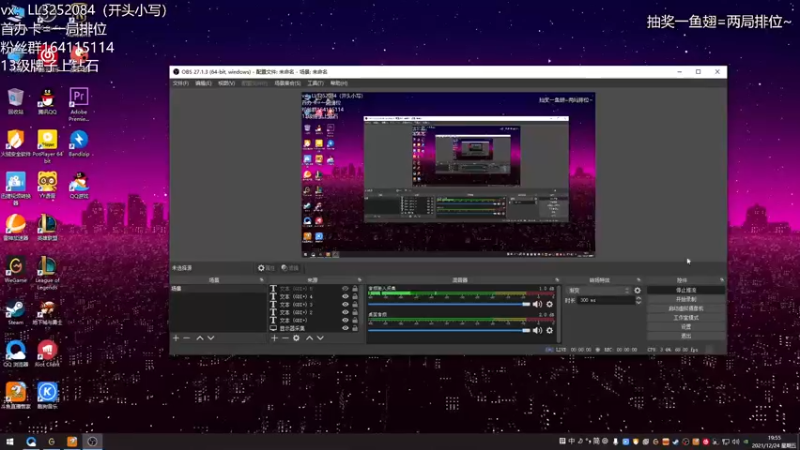Pop out the scenes dock panel icon
This screenshot has width=800, height=450.
pyautogui.click(x=262, y=280)
